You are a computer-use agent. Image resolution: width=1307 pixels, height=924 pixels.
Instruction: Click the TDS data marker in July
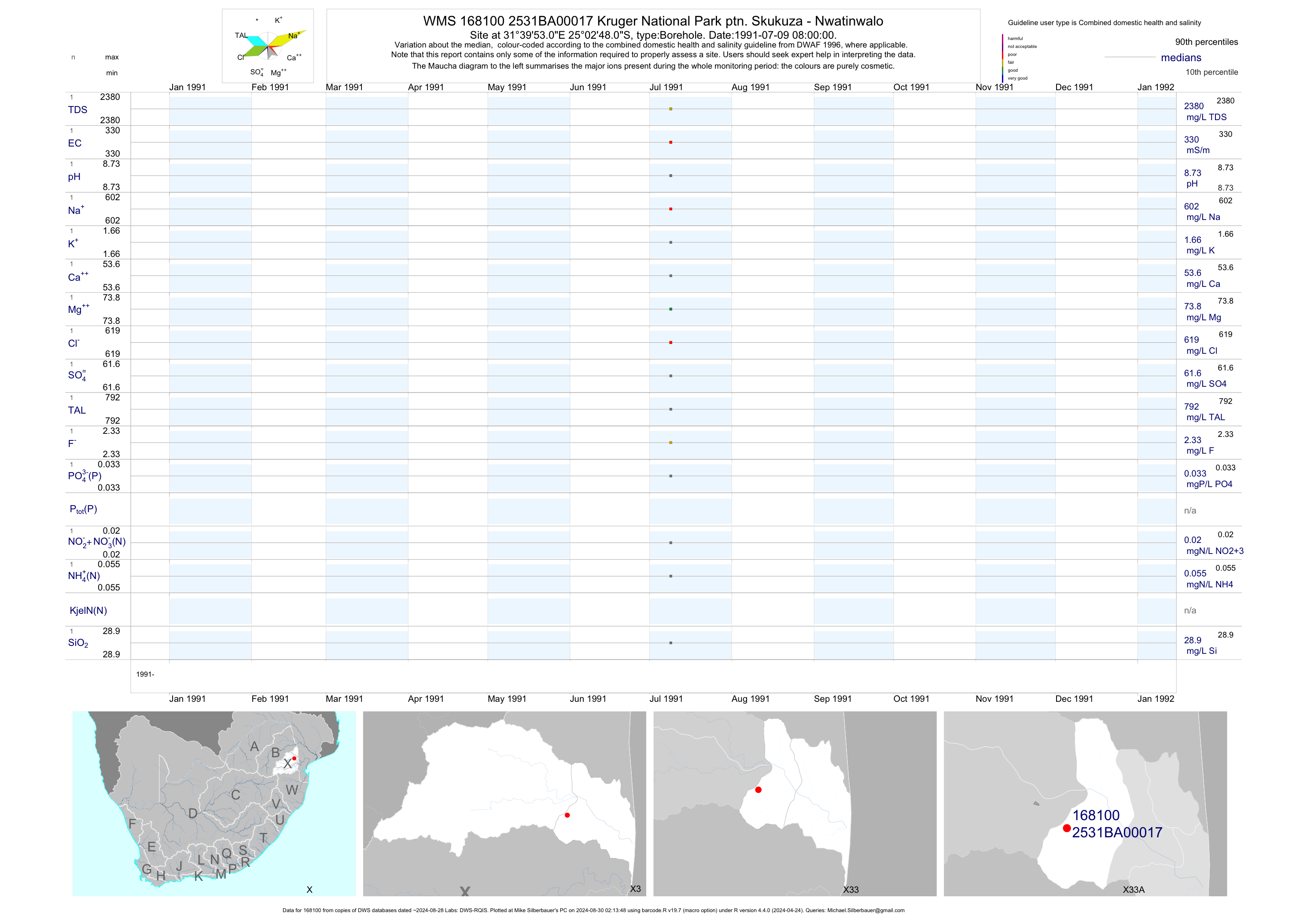(670, 109)
